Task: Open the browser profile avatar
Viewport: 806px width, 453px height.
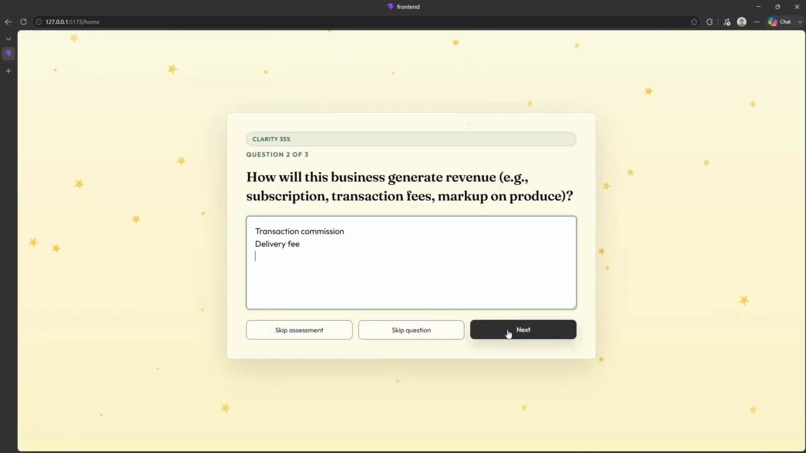Action: pos(741,22)
